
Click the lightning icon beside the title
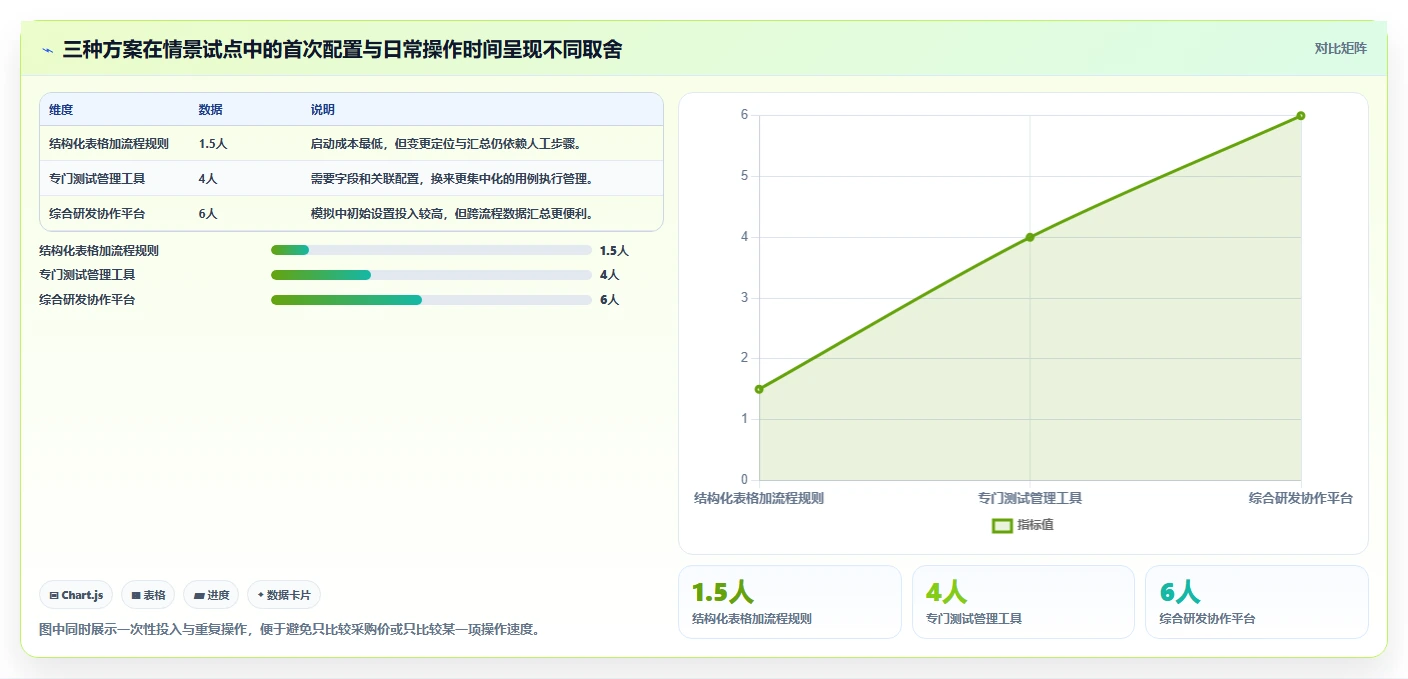[48, 49]
